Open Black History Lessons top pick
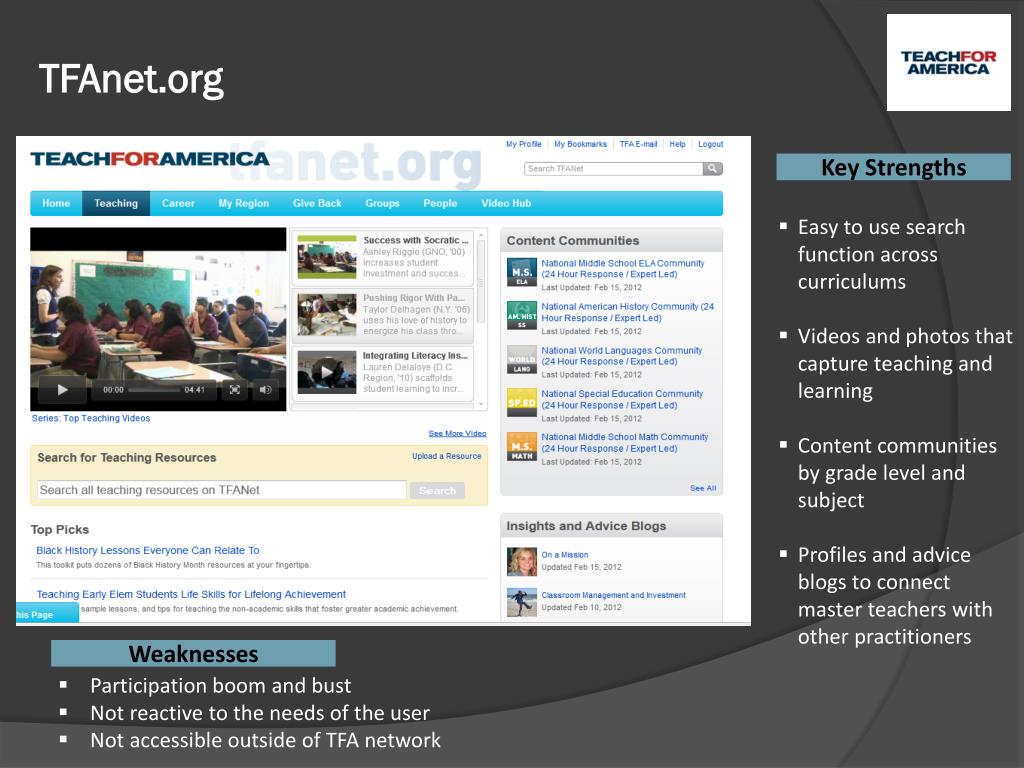1024x768 pixels. click(x=148, y=551)
